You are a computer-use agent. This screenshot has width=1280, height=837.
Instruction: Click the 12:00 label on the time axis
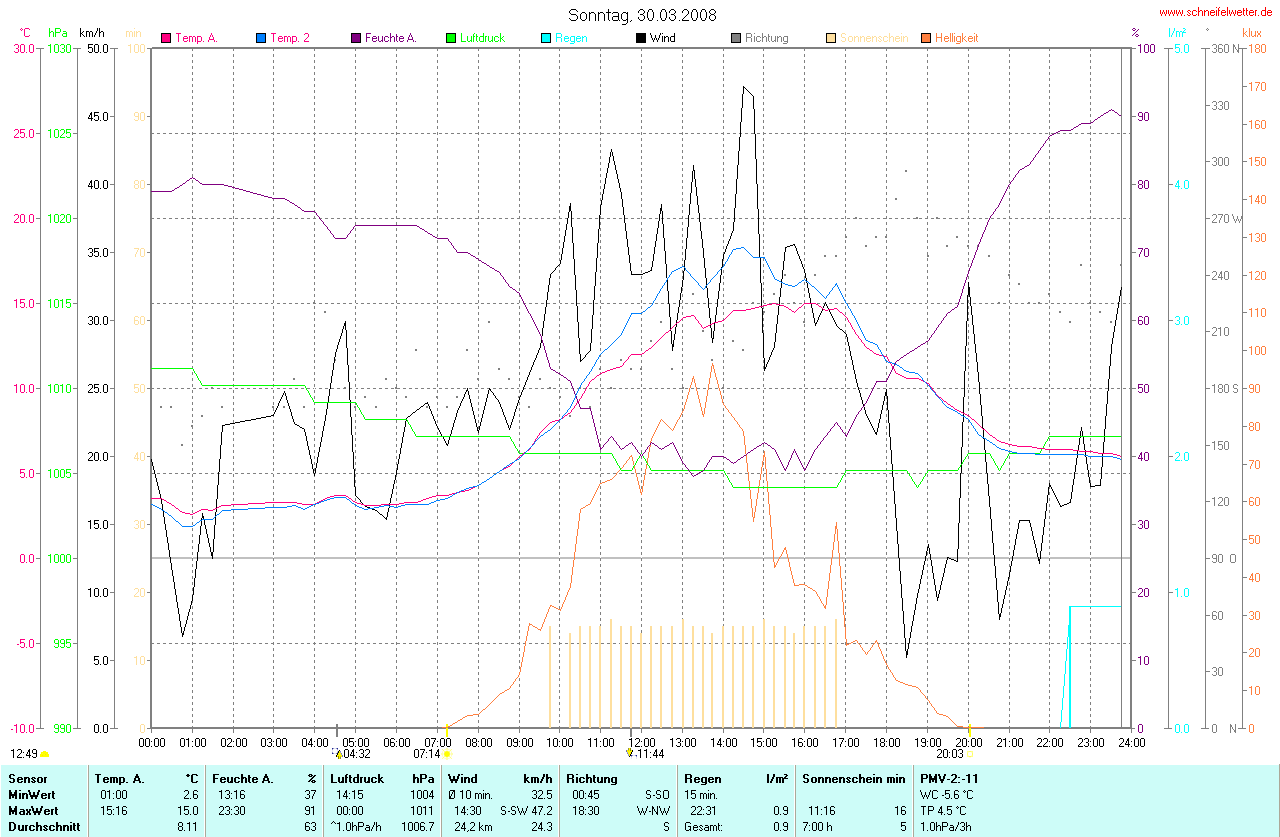click(641, 742)
